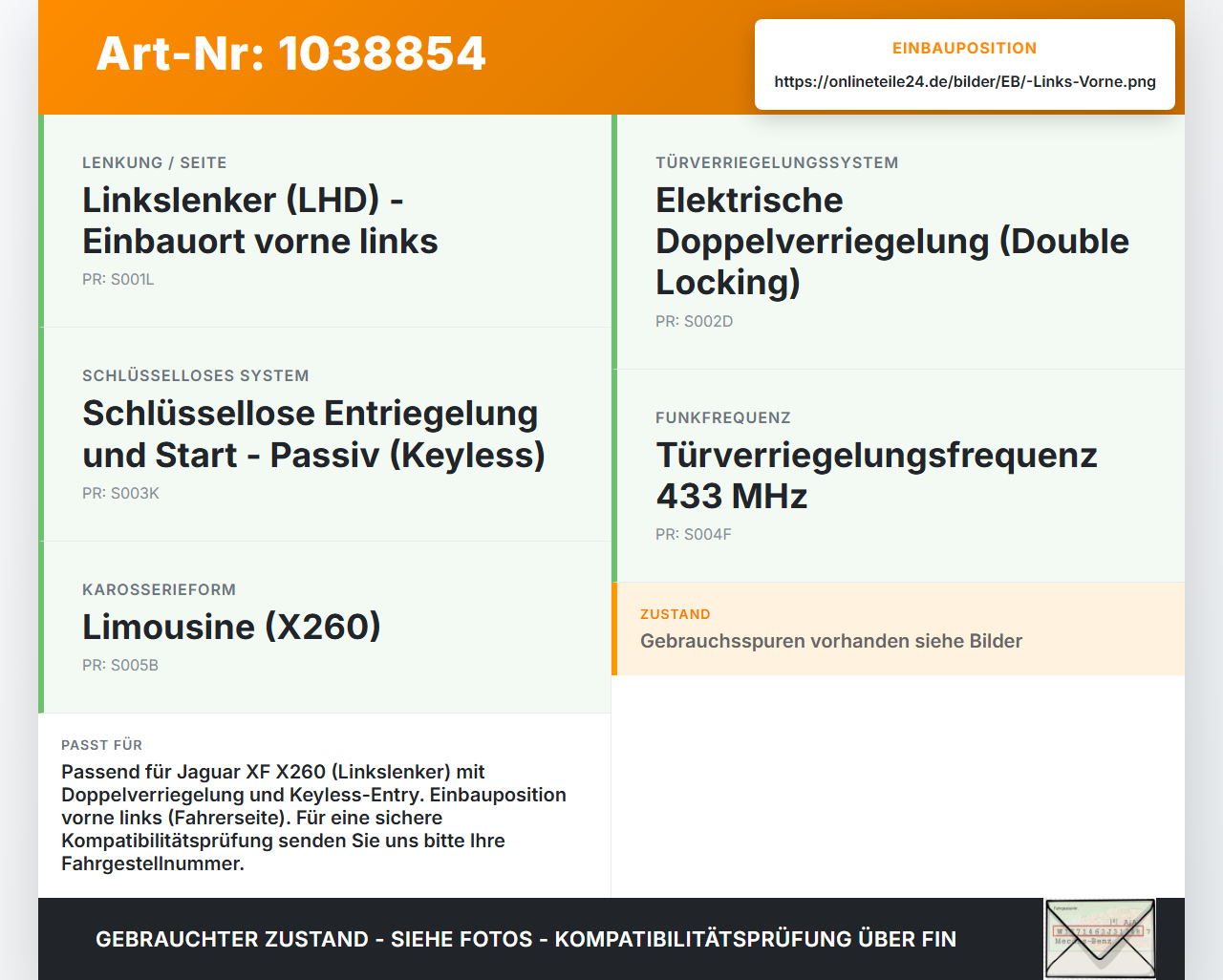Click the envelope stamp thumbnail in footer
Screen dimensions: 1223x980
1100,939
